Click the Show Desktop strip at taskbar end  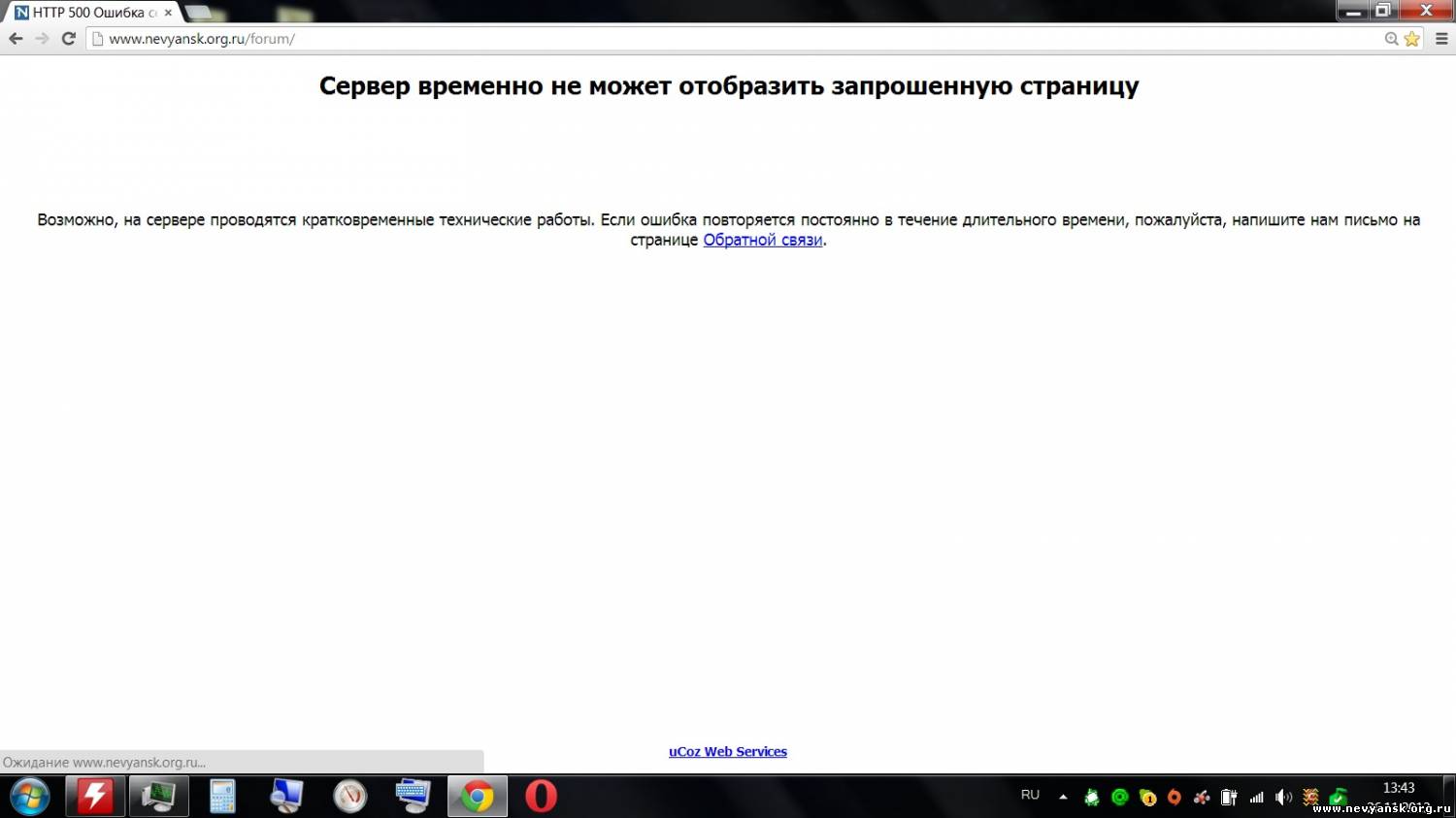tap(1449, 797)
